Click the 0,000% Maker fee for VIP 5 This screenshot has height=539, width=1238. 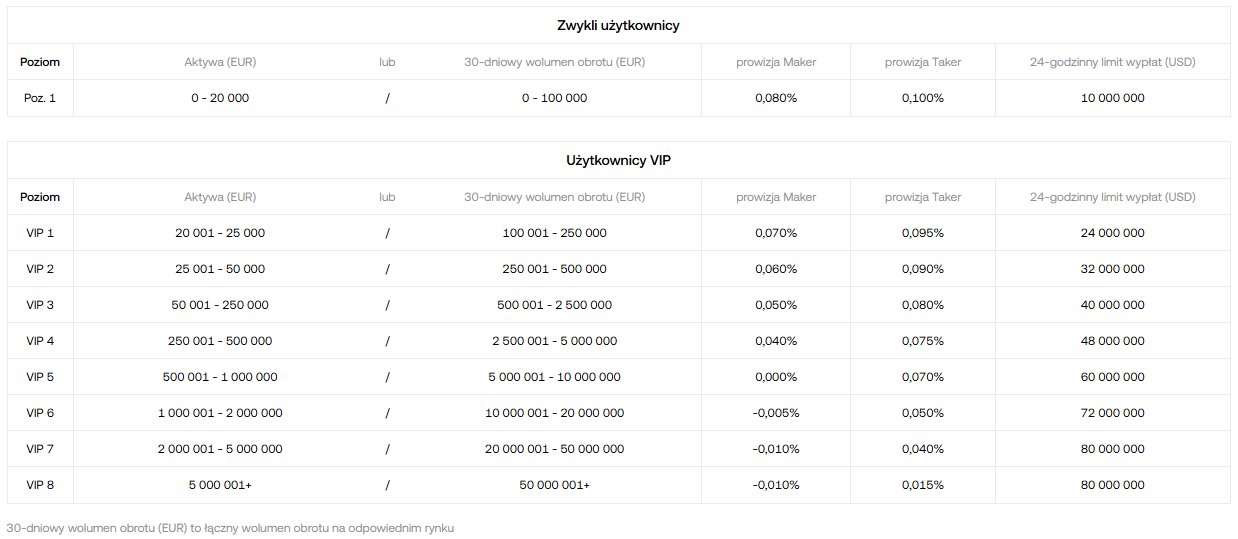[776, 377]
